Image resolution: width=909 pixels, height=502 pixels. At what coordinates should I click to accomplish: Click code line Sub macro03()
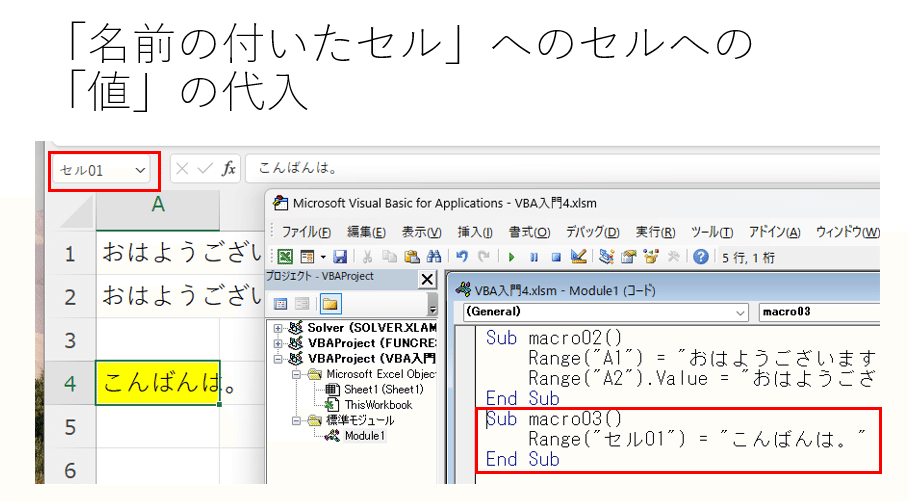coord(554,419)
